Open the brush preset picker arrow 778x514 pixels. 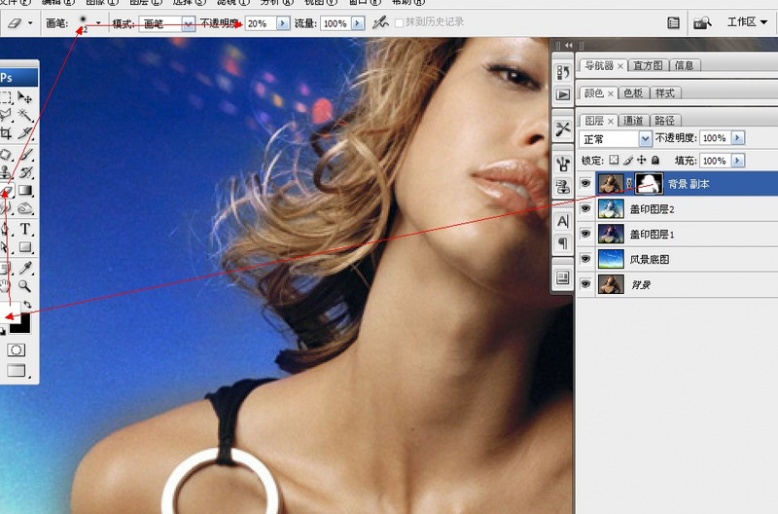tap(98, 23)
